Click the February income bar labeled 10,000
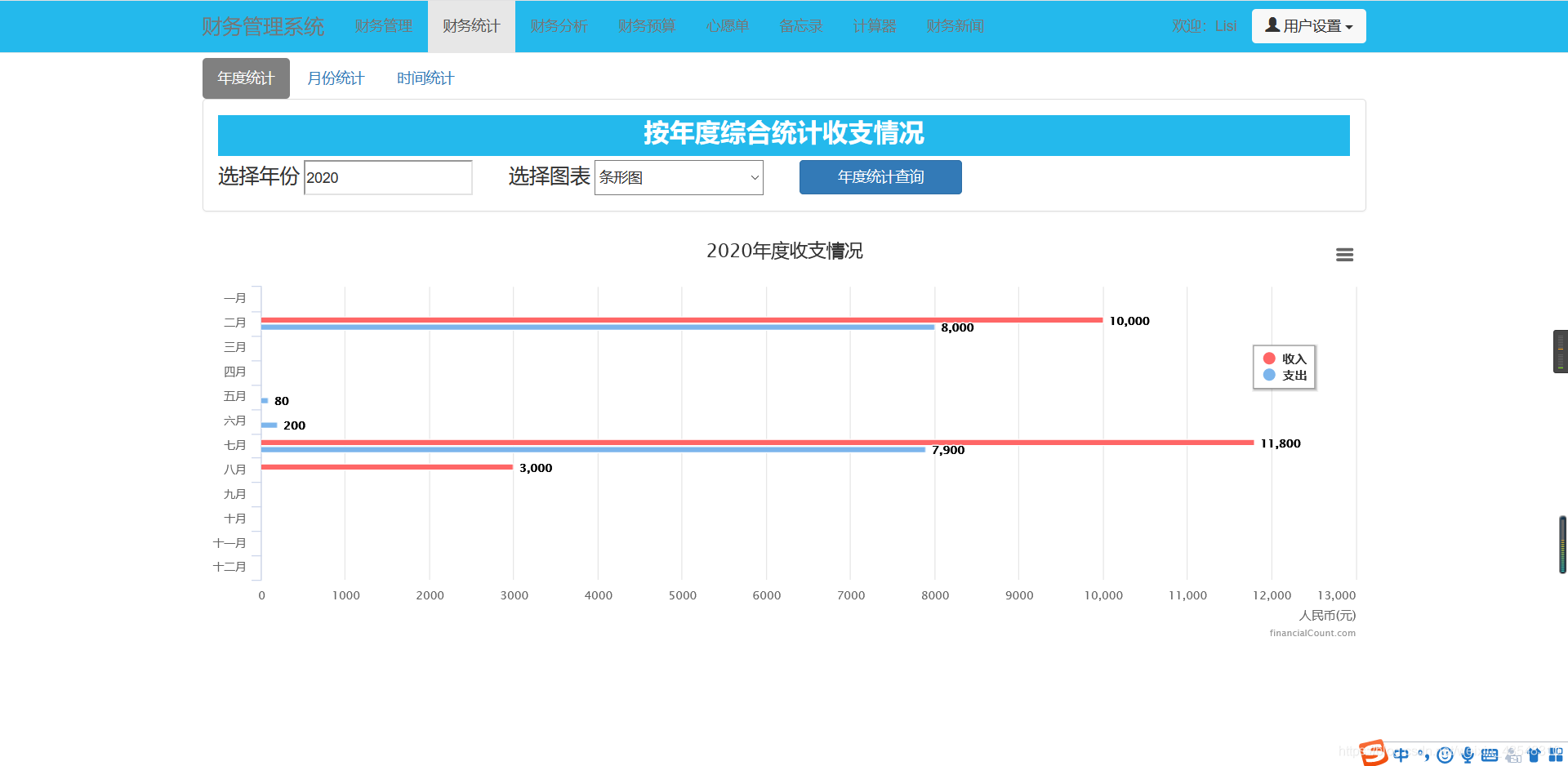Viewport: 1568px width, 766px height. pos(682,320)
